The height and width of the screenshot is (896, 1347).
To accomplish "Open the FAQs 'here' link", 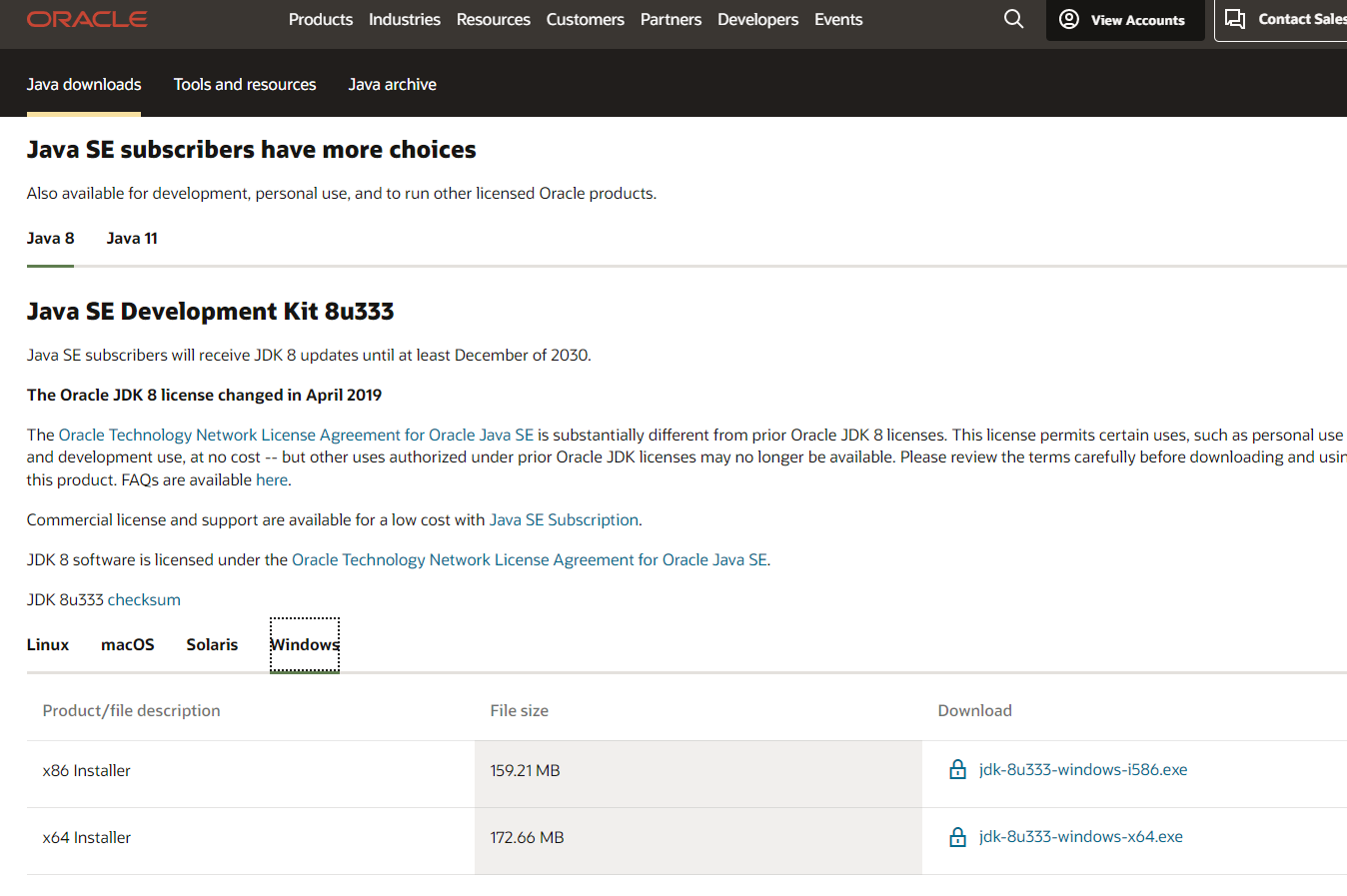I will (272, 479).
